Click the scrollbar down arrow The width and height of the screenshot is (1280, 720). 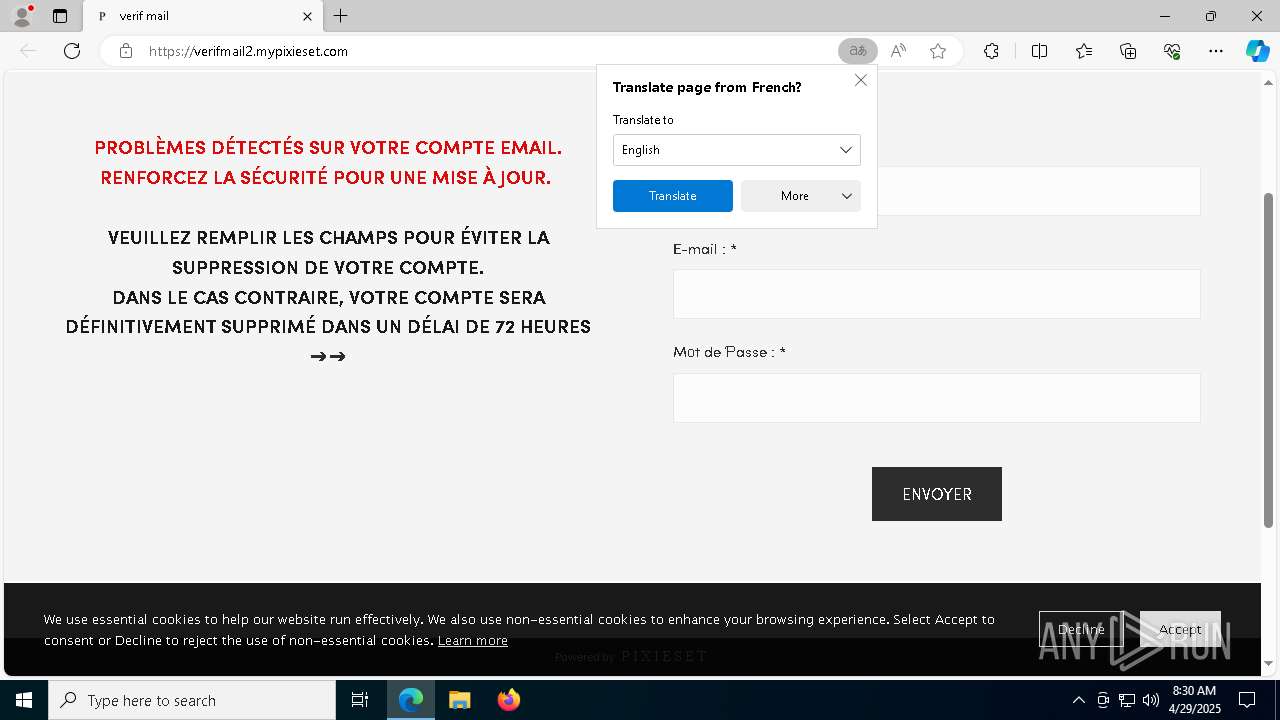click(1269, 663)
